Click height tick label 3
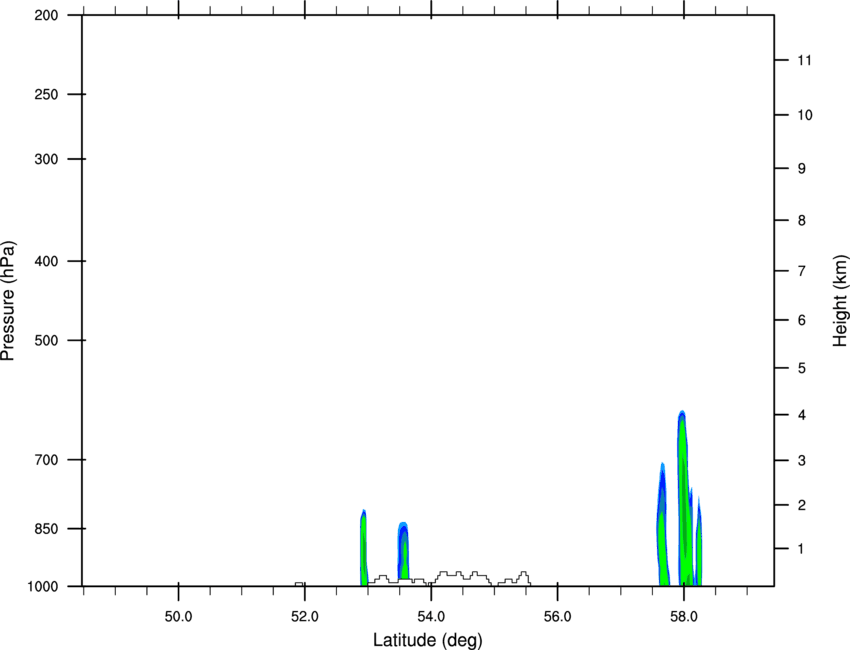This screenshot has height=650, width=850. (802, 460)
